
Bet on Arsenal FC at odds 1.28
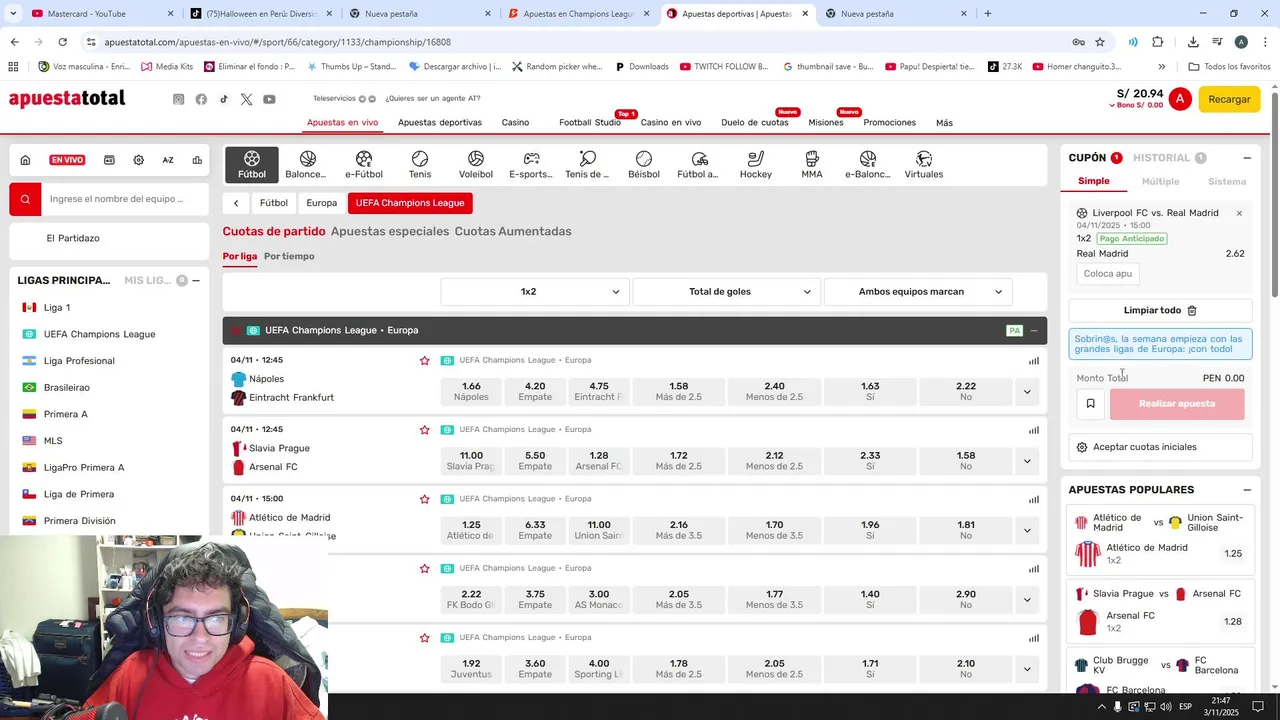[x=599, y=461]
